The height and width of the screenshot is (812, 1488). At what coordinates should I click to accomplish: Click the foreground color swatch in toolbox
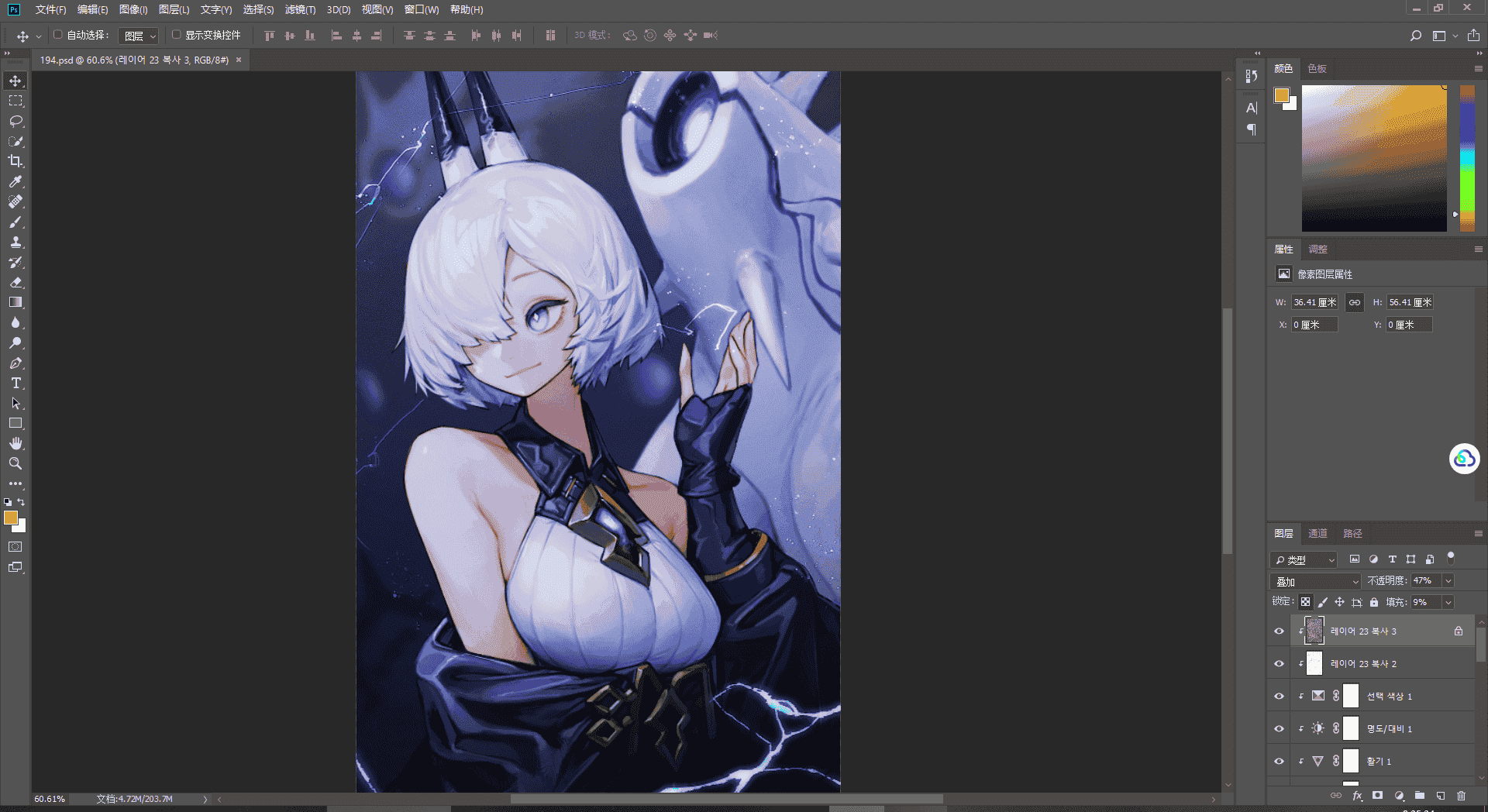pos(10,518)
